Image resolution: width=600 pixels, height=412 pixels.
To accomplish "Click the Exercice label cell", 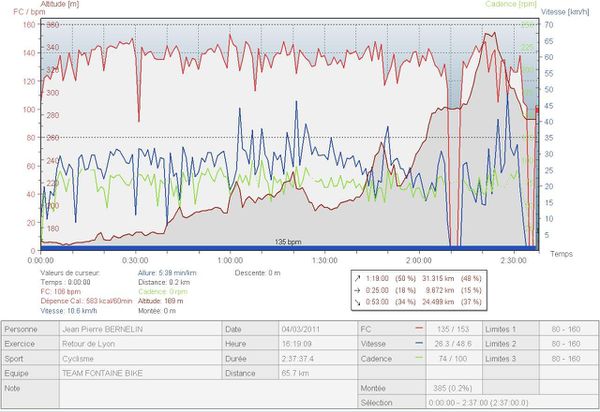I will coord(31,344).
